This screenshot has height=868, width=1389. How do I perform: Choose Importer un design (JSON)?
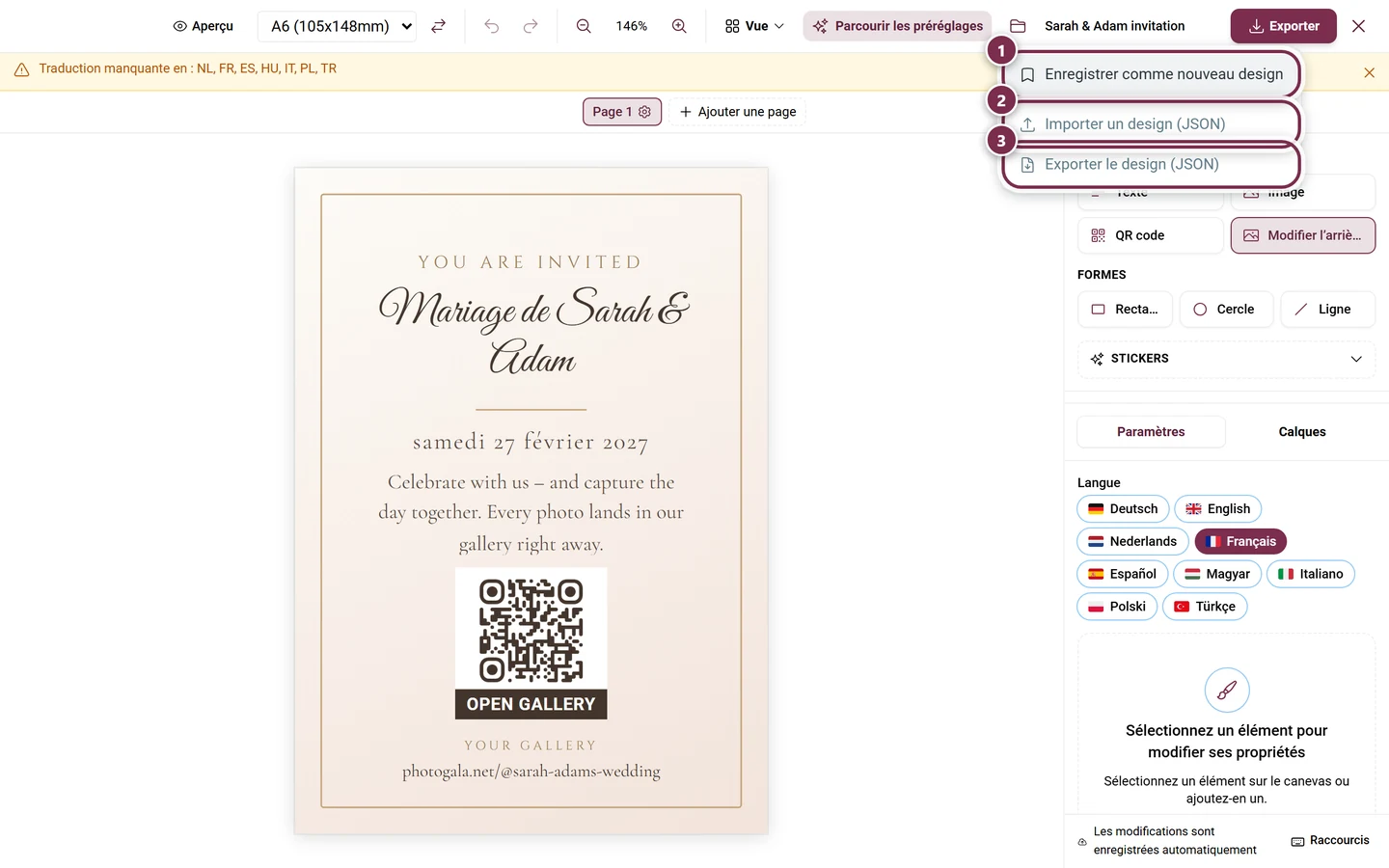pyautogui.click(x=1152, y=124)
